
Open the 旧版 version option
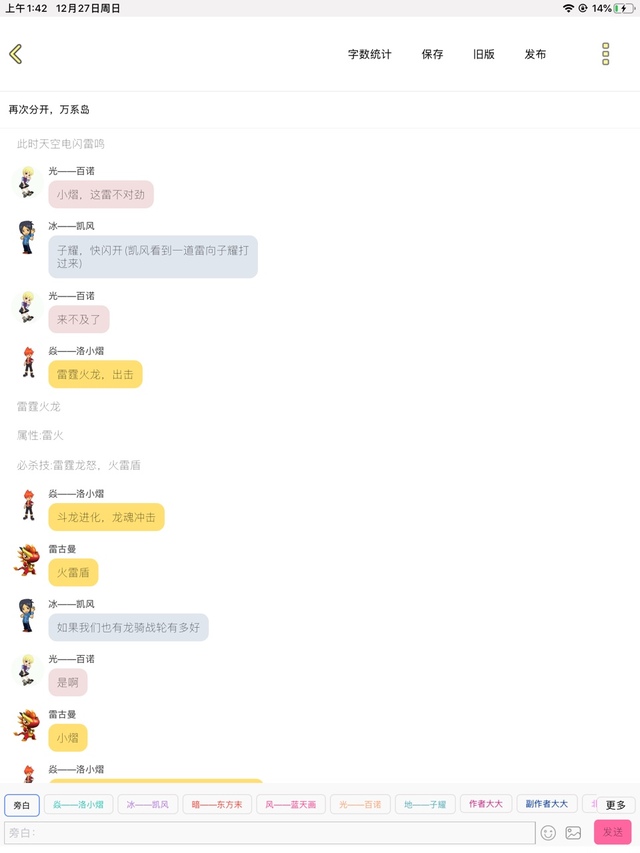pyautogui.click(x=484, y=54)
